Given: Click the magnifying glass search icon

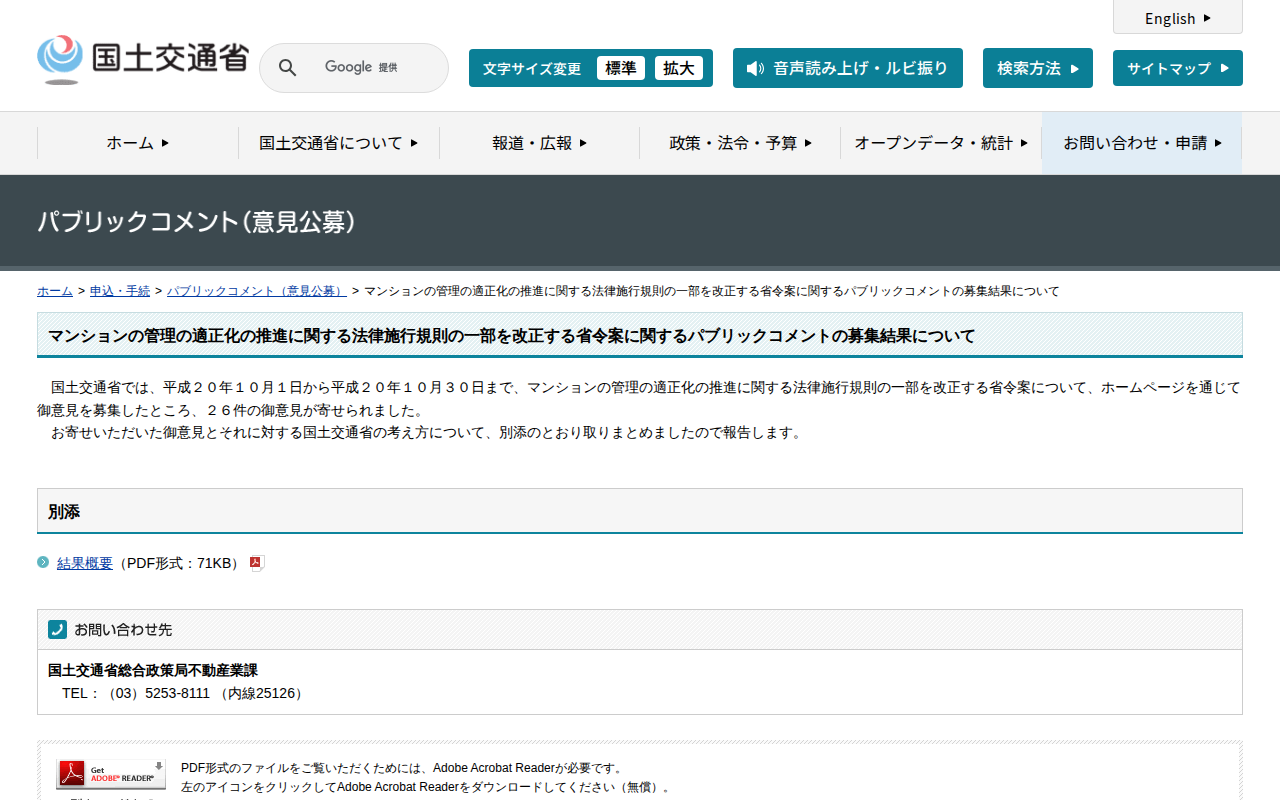Looking at the screenshot, I should point(288,68).
